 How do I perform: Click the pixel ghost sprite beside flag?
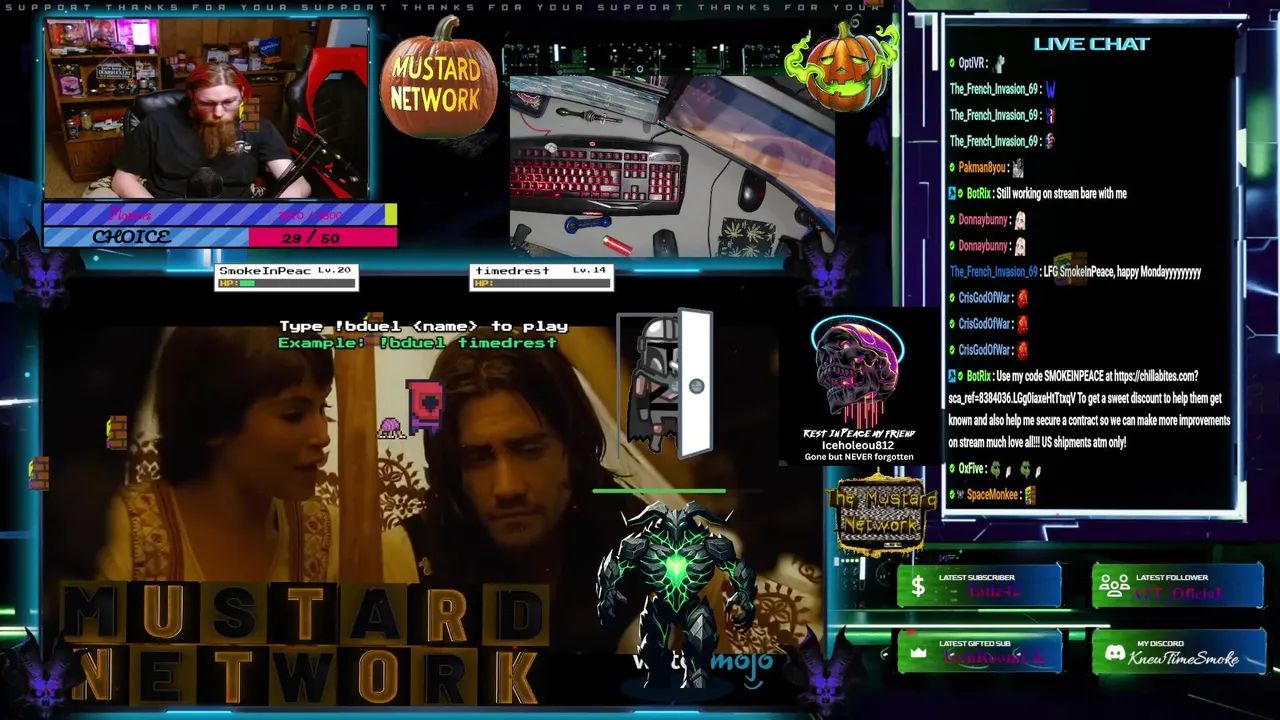click(391, 427)
